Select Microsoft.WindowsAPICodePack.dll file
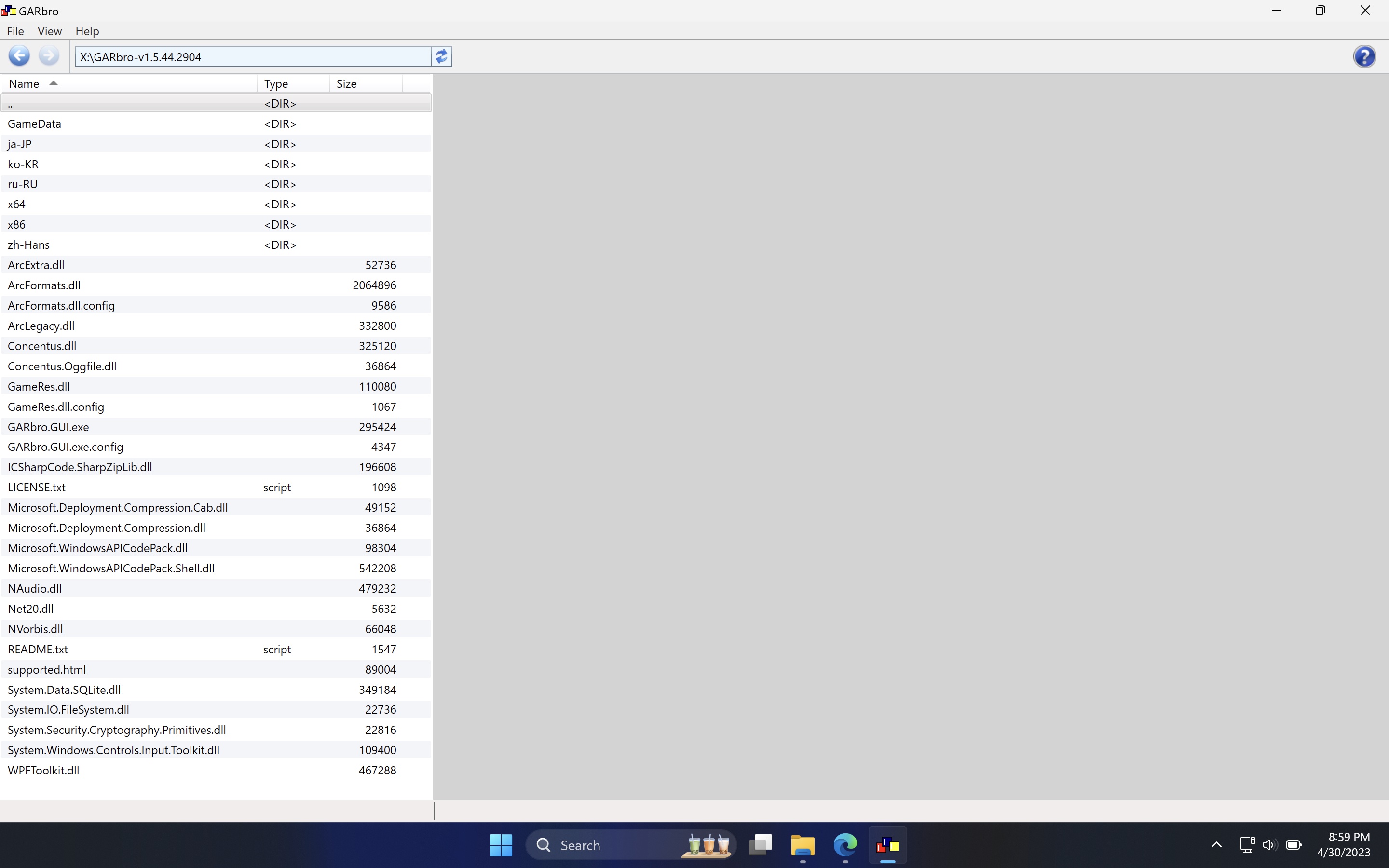1389x868 pixels. pos(216,548)
